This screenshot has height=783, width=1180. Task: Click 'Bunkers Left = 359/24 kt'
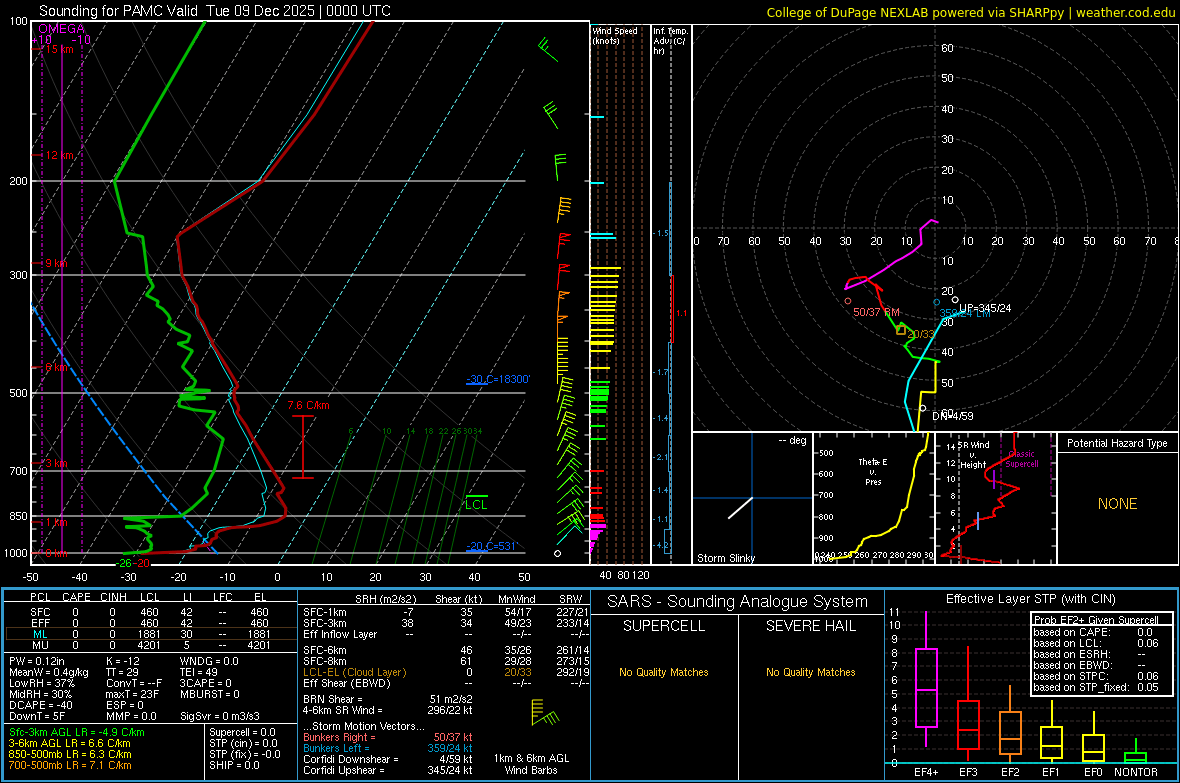pos(388,748)
